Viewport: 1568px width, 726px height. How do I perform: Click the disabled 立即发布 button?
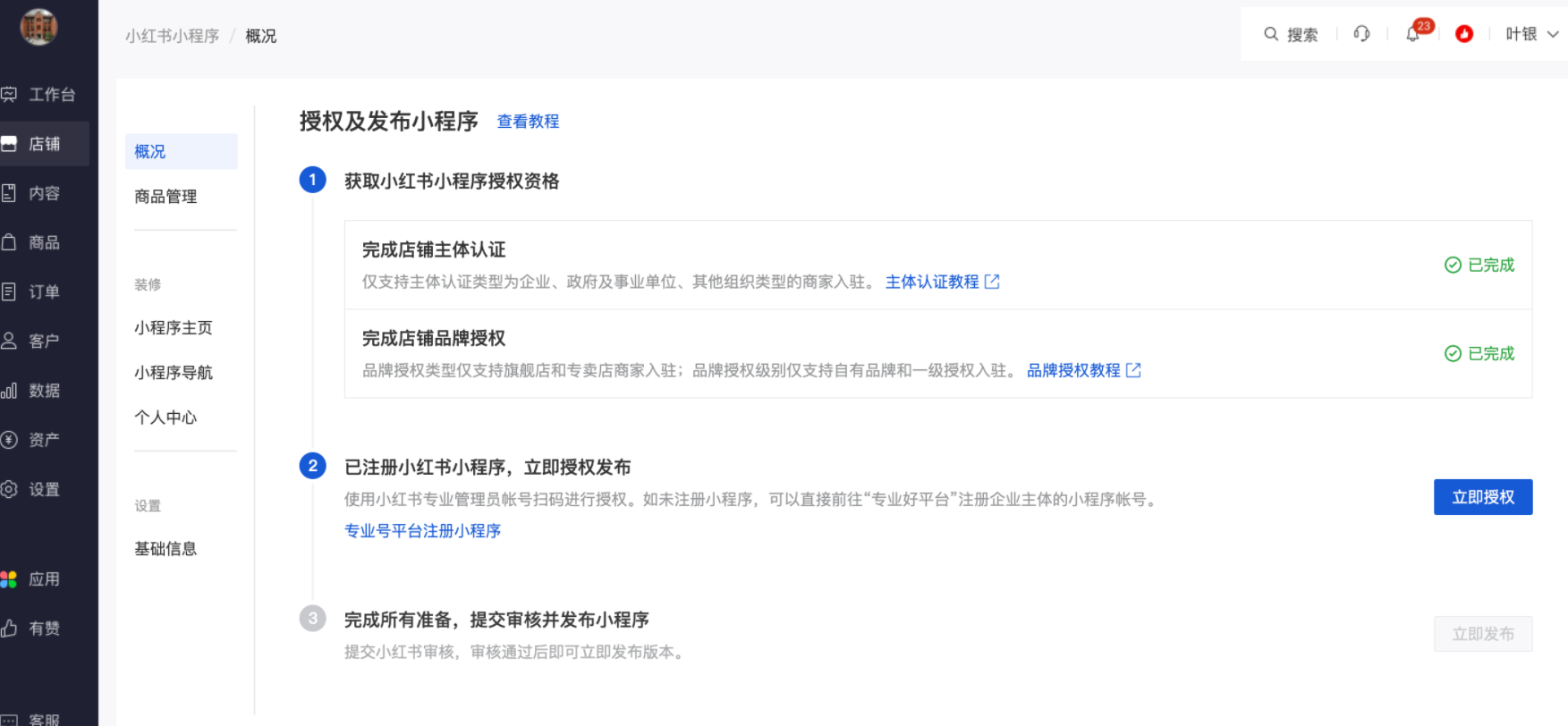pyautogui.click(x=1483, y=634)
